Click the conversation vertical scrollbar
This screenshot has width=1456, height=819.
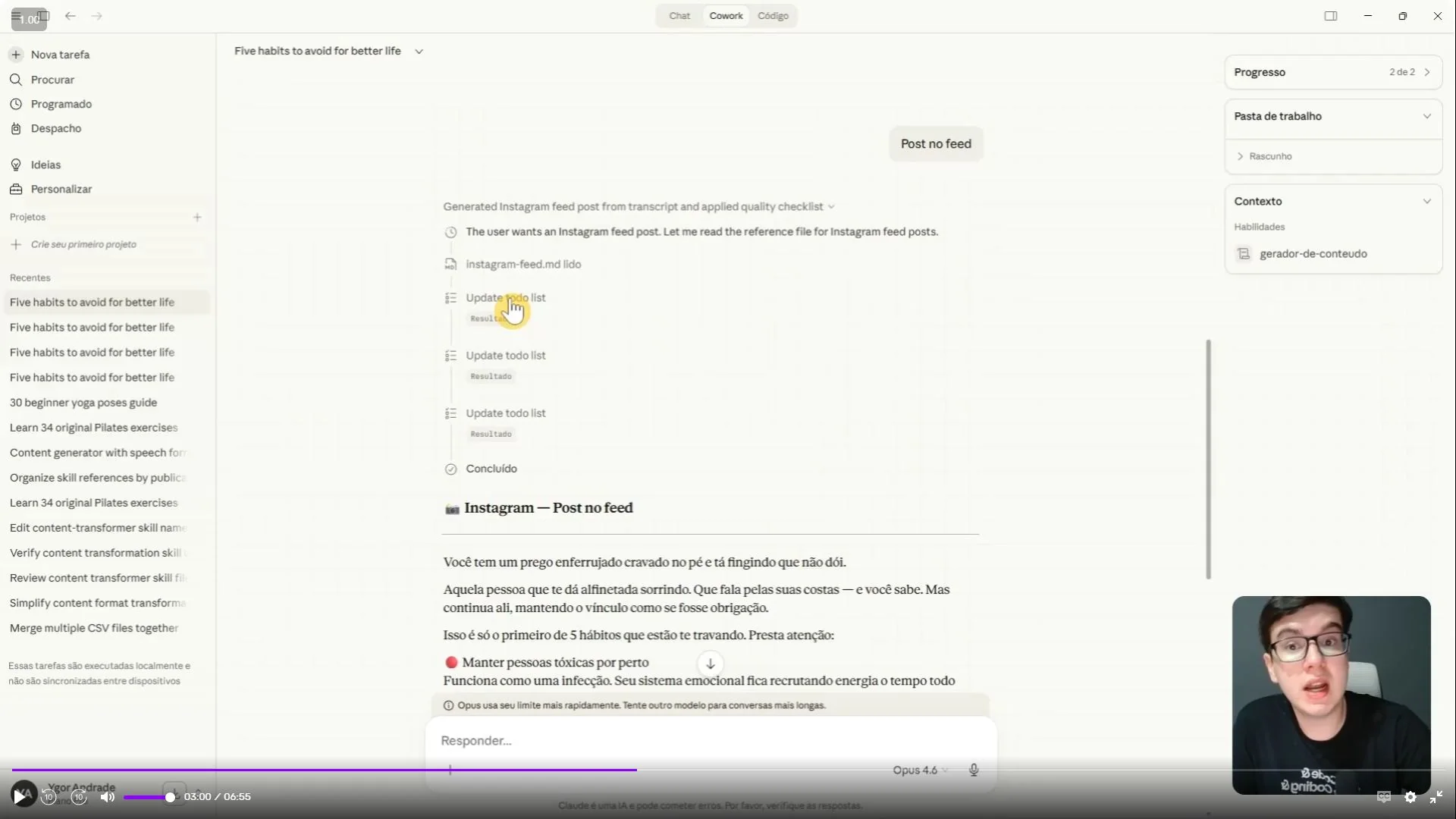coord(1208,460)
